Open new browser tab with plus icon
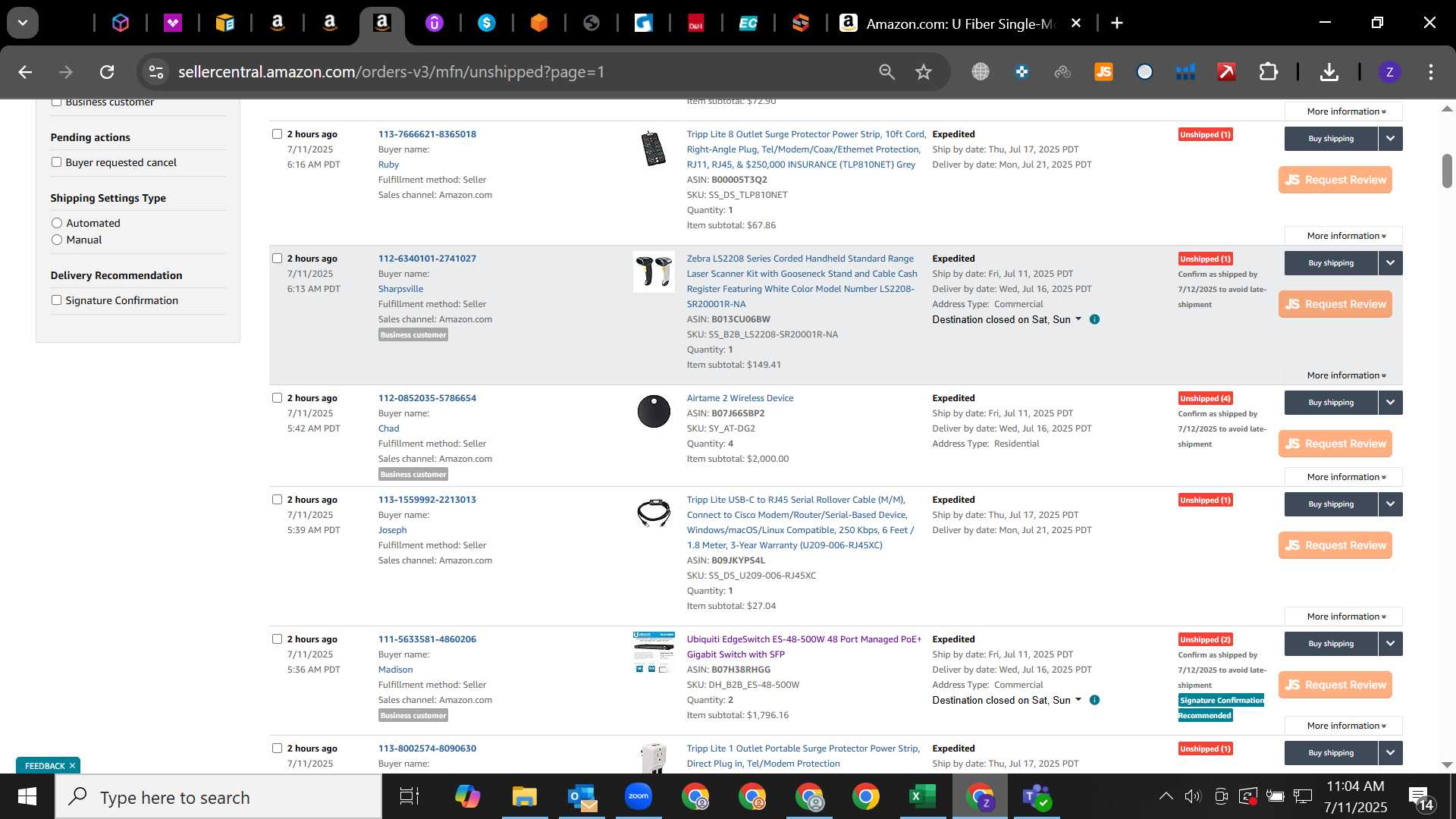 1116,24
